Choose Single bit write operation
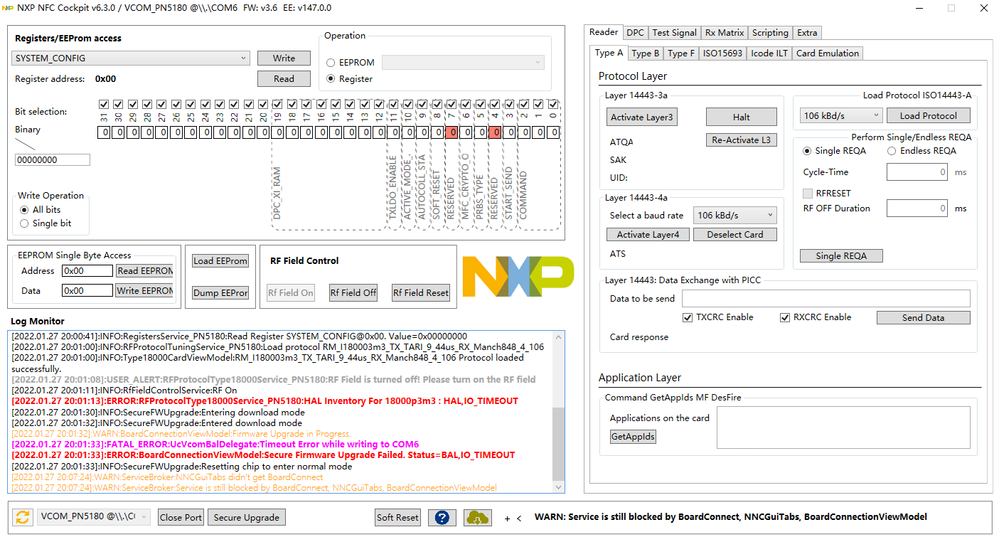Viewport: 999px width, 540px height. click(24, 224)
